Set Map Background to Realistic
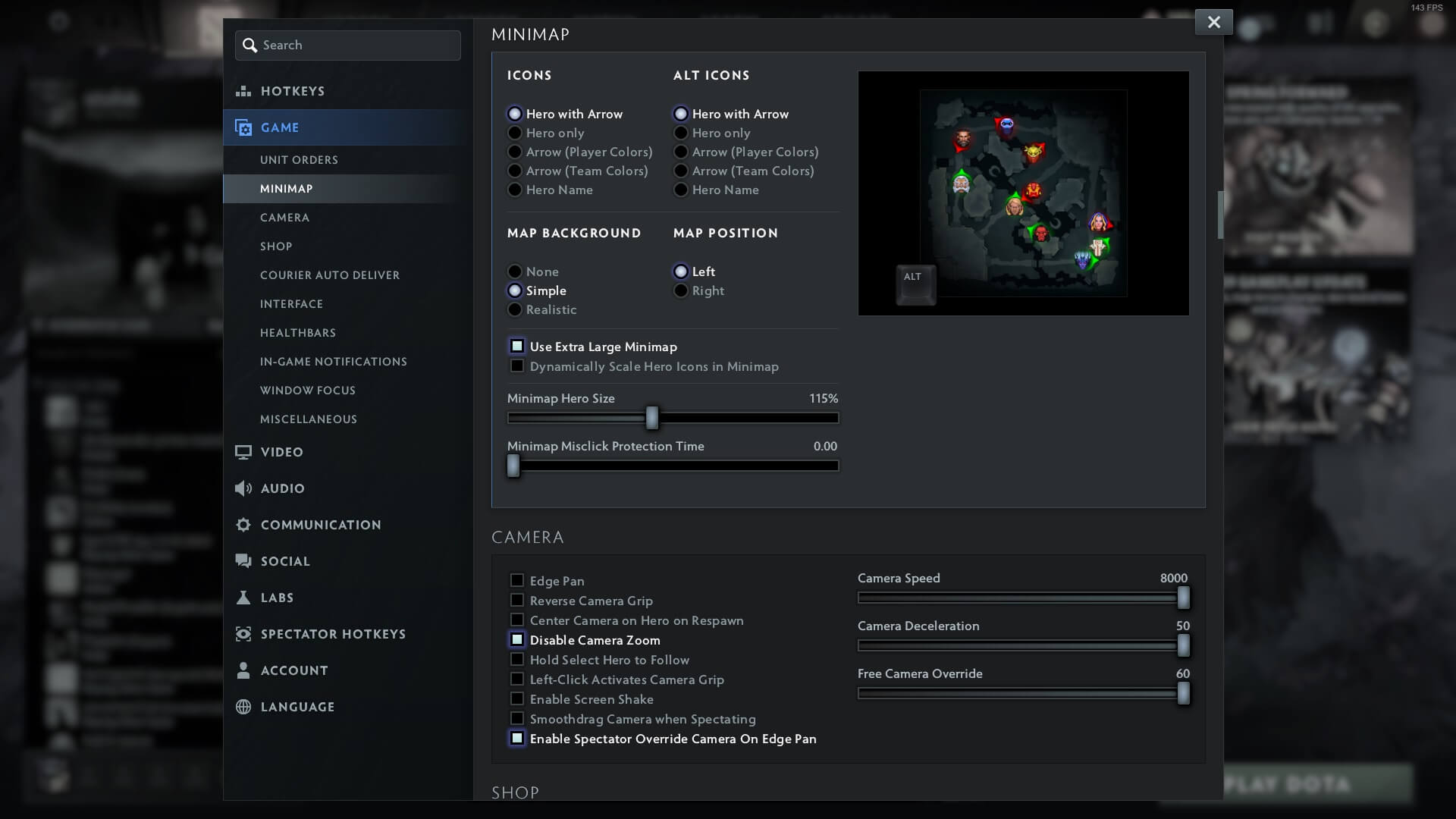The height and width of the screenshot is (819, 1456). tap(515, 309)
